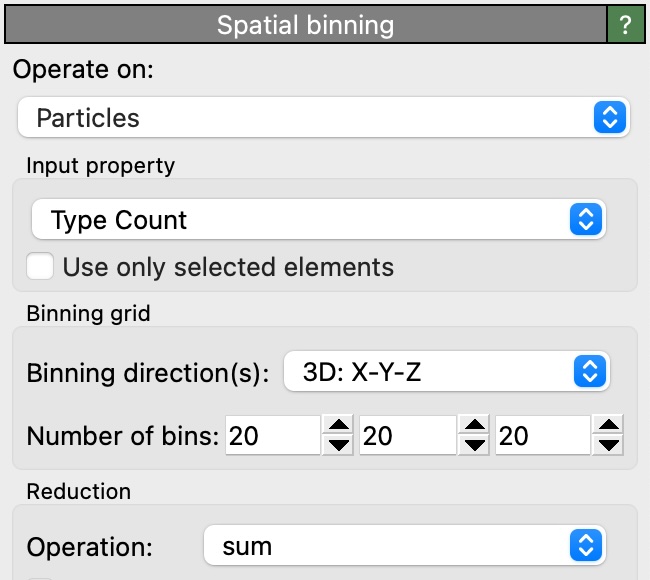The width and height of the screenshot is (650, 580).
Task: Increase the third number of bins value
Action: pos(608,426)
